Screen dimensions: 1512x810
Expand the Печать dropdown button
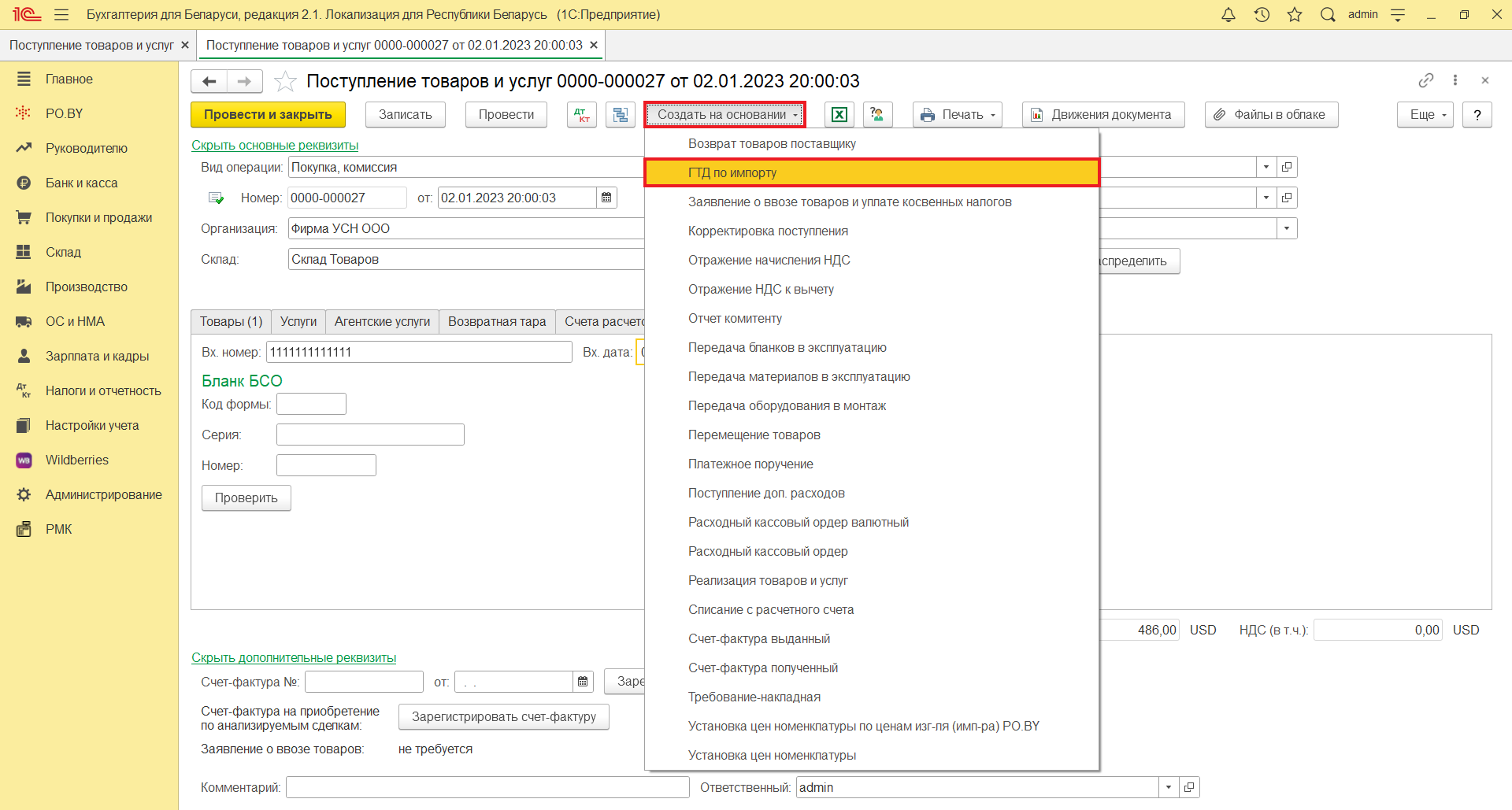tap(958, 115)
